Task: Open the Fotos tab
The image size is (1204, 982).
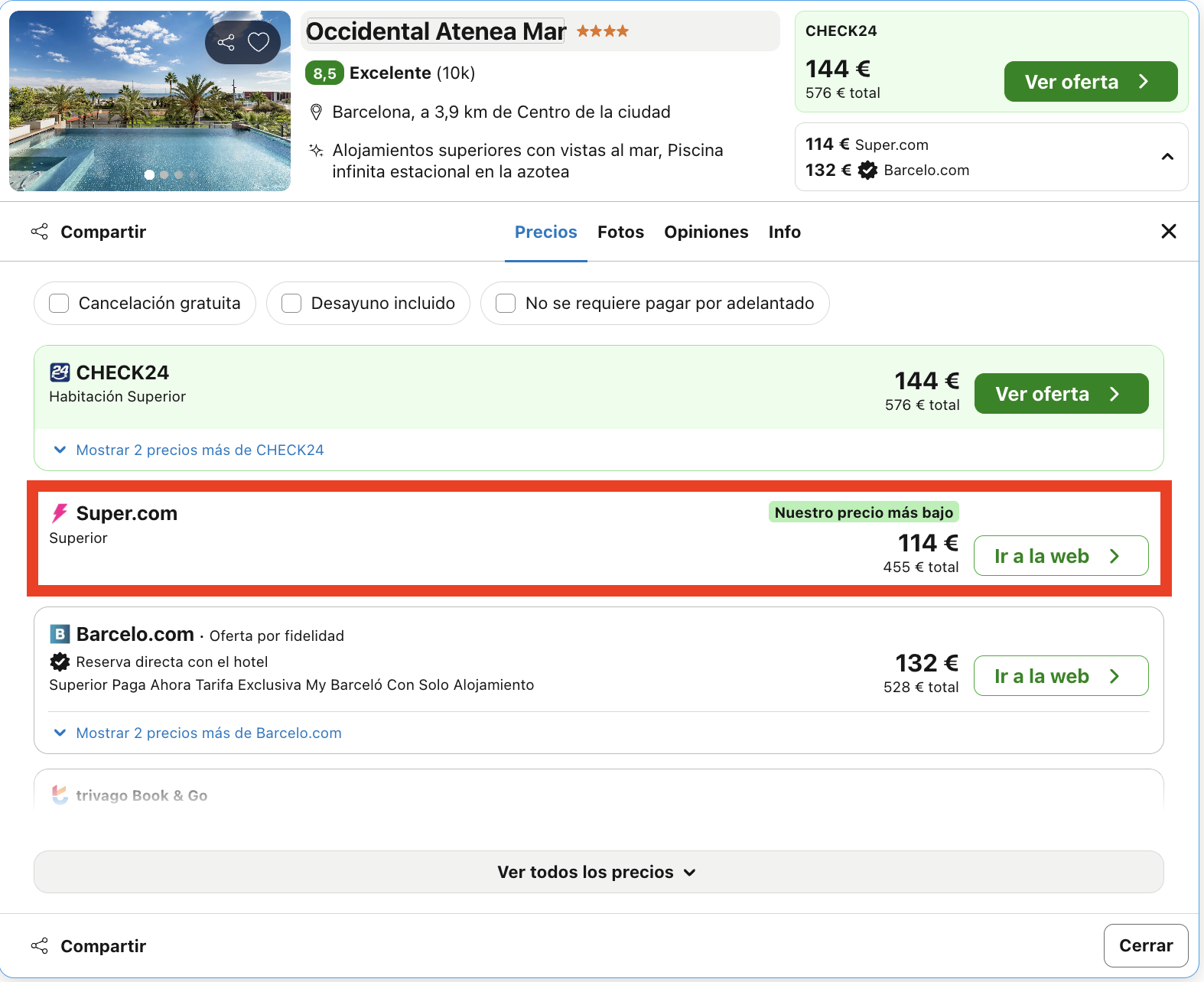Action: [620, 232]
